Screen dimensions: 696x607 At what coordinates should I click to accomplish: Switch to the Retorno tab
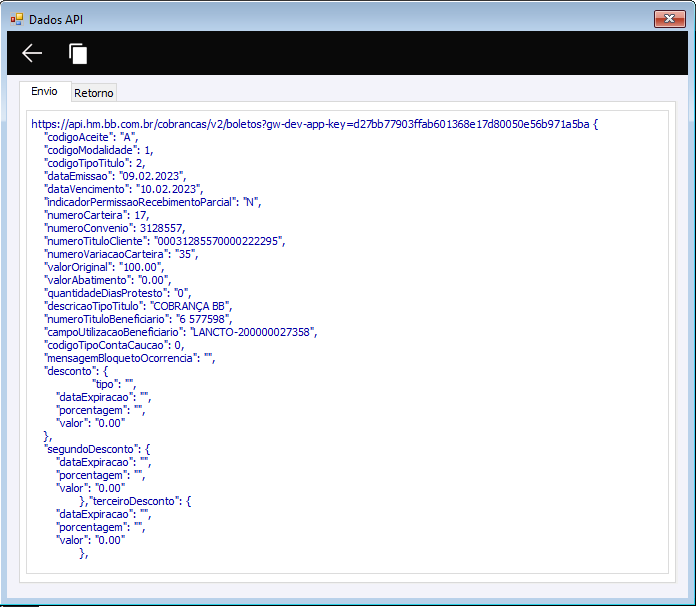(94, 93)
